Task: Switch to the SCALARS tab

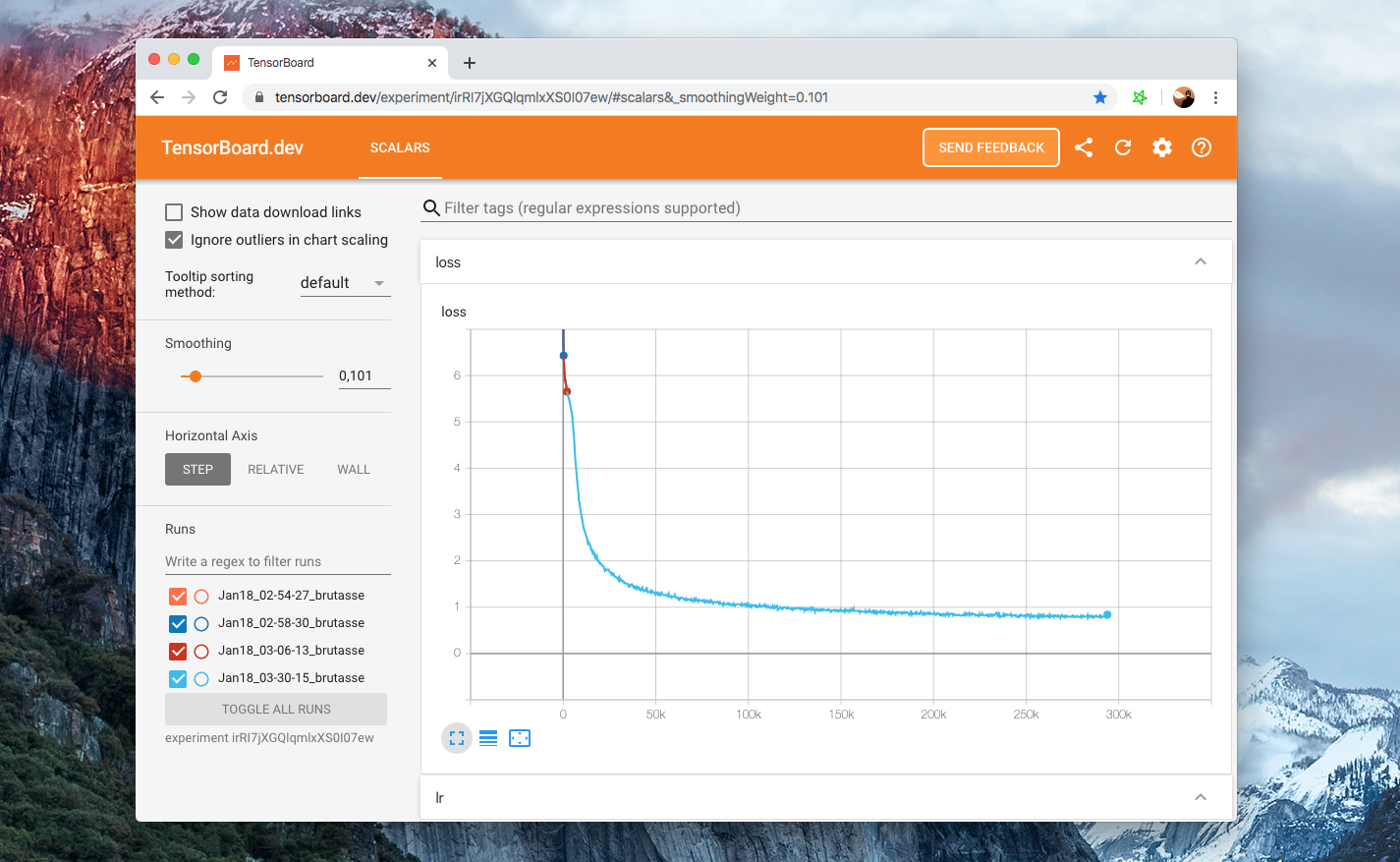Action: point(400,147)
